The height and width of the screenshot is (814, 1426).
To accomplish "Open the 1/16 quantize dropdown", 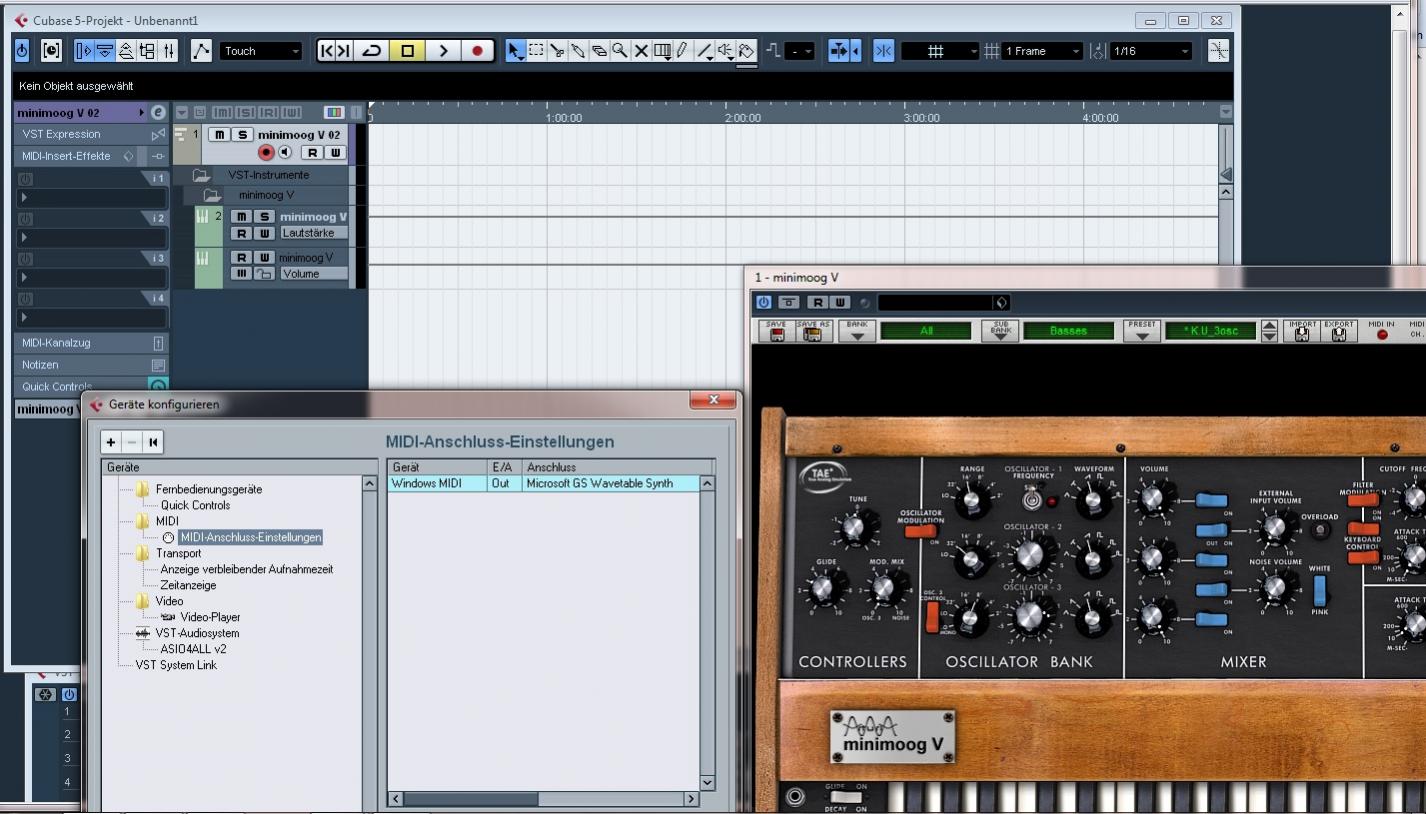I will click(x=1150, y=51).
